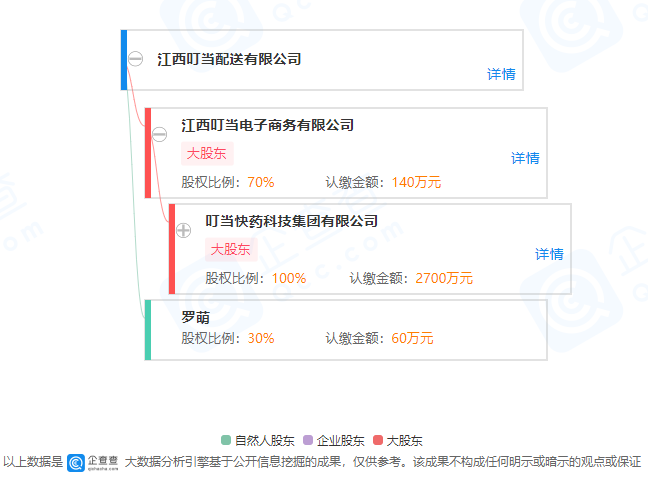Screen dimensions: 648x481
Task: Open 详情 for 江西叮当配送有限公司
Action: coord(501,74)
